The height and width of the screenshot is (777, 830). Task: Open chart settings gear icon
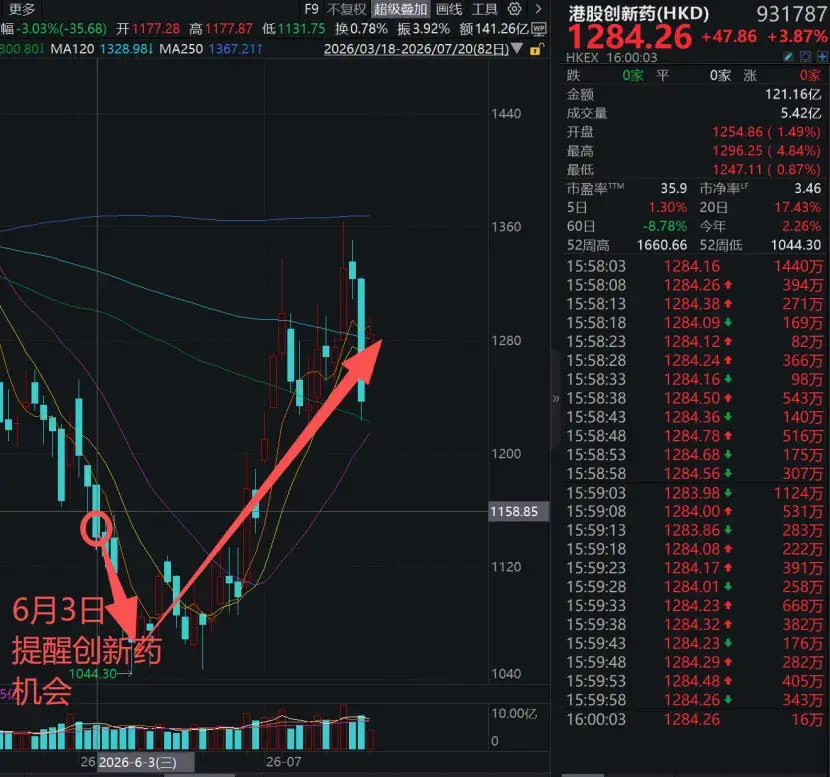[x=515, y=9]
